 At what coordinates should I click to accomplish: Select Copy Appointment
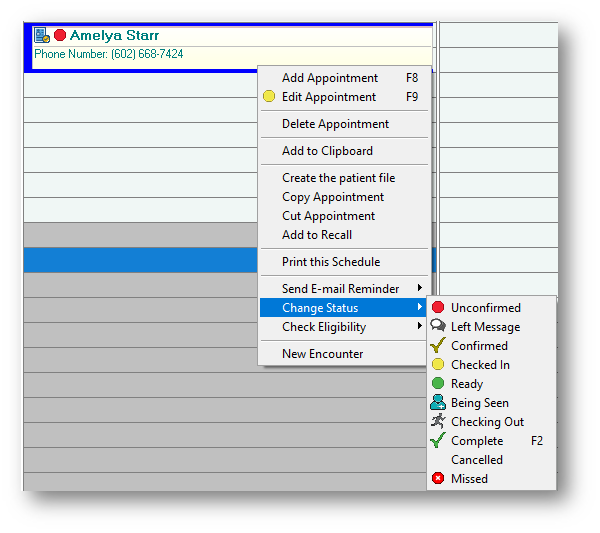(344, 197)
